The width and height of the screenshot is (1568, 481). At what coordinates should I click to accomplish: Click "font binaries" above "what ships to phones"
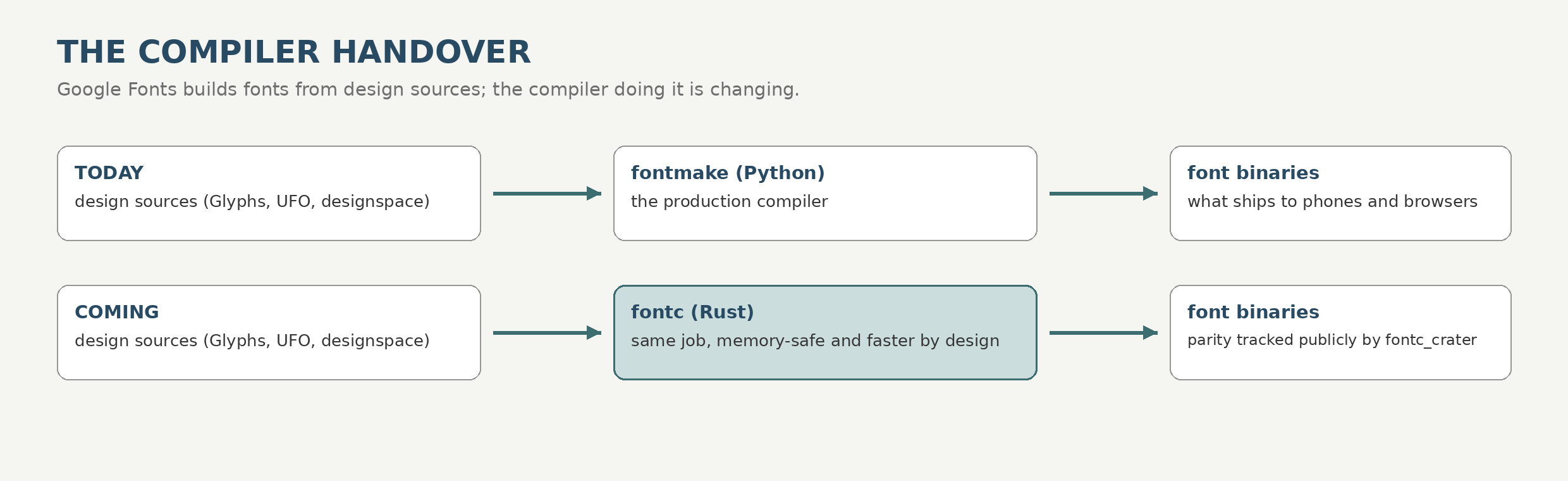tap(1253, 173)
